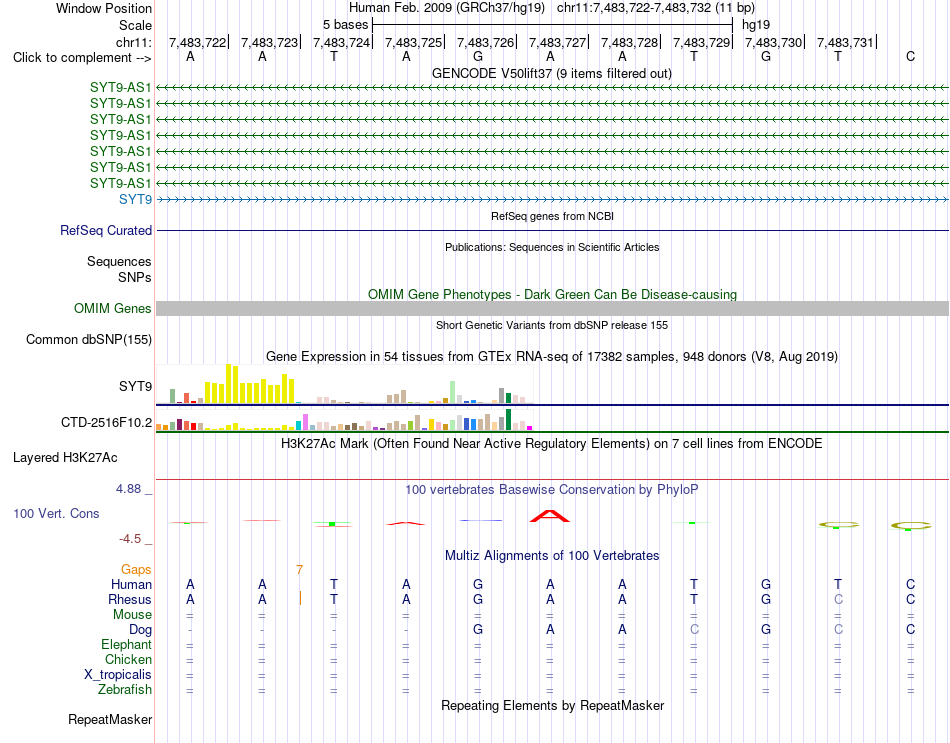
Task: Open GENCODE V50lift37 track title
Action: click(552, 73)
